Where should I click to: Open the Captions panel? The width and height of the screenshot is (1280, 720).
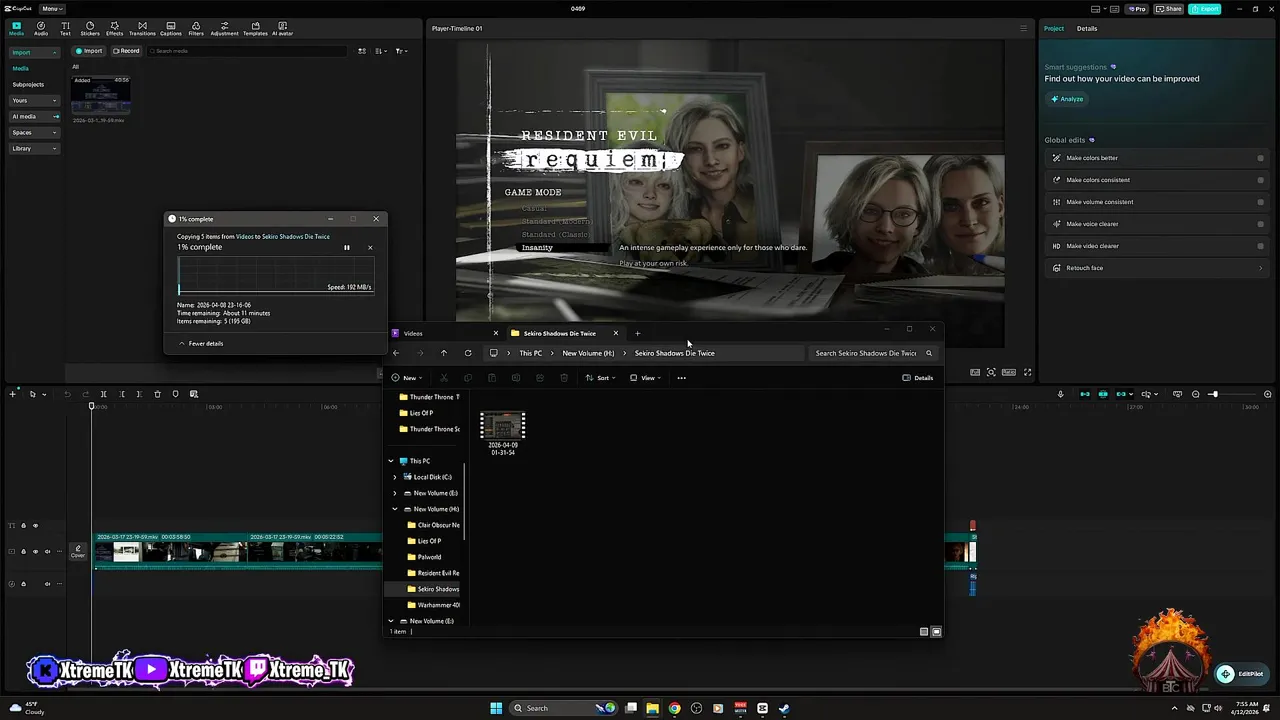(x=171, y=28)
